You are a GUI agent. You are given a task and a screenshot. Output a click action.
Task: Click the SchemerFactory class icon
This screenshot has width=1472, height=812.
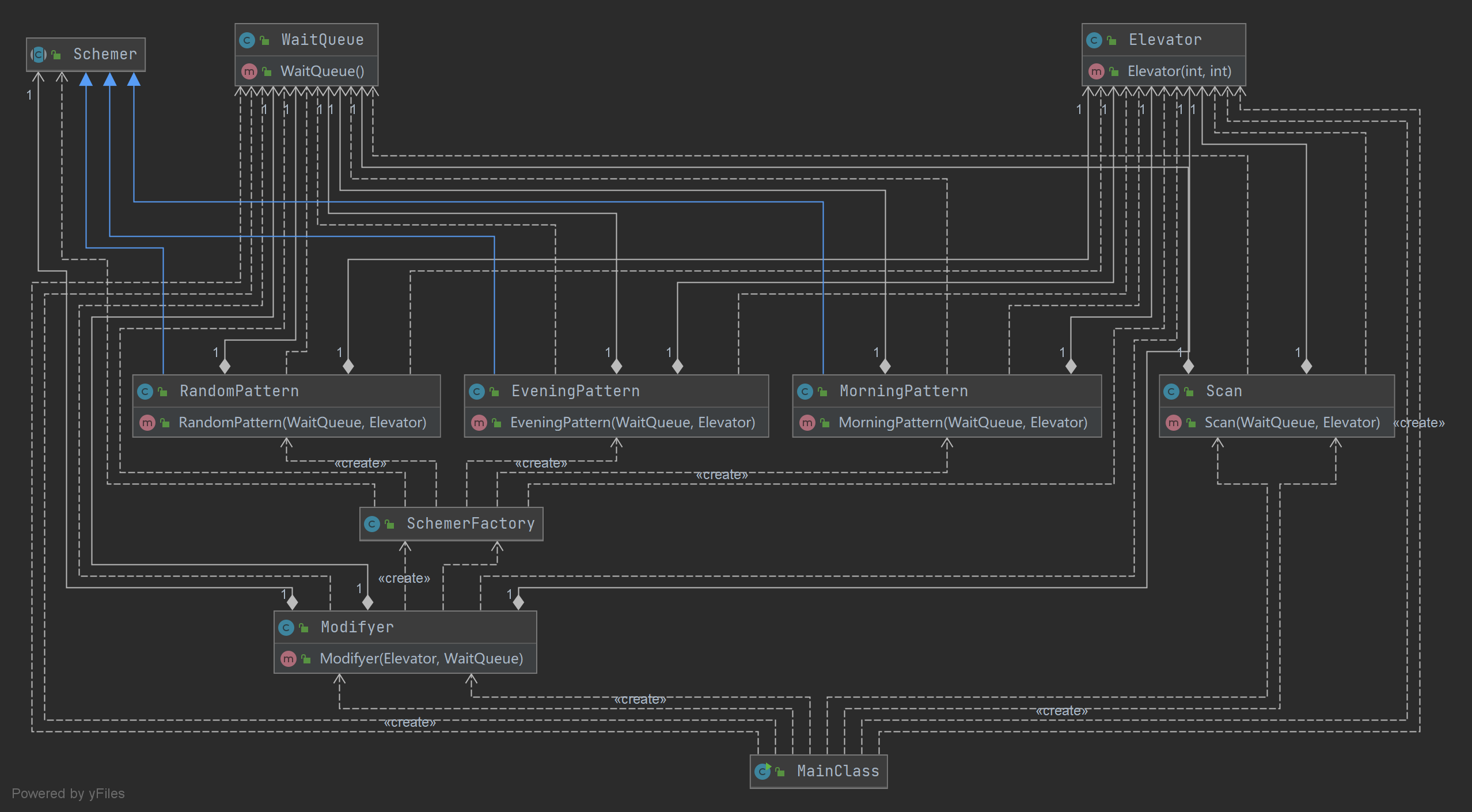372,524
